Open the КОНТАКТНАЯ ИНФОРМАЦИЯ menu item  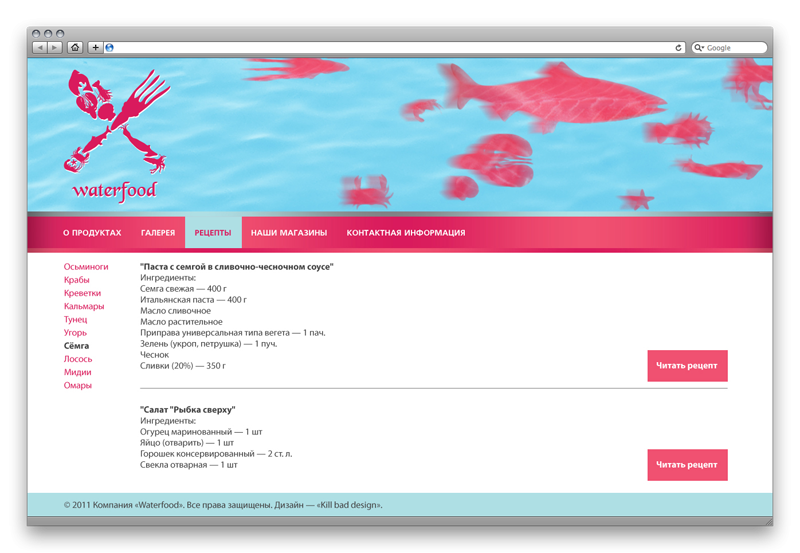click(406, 233)
